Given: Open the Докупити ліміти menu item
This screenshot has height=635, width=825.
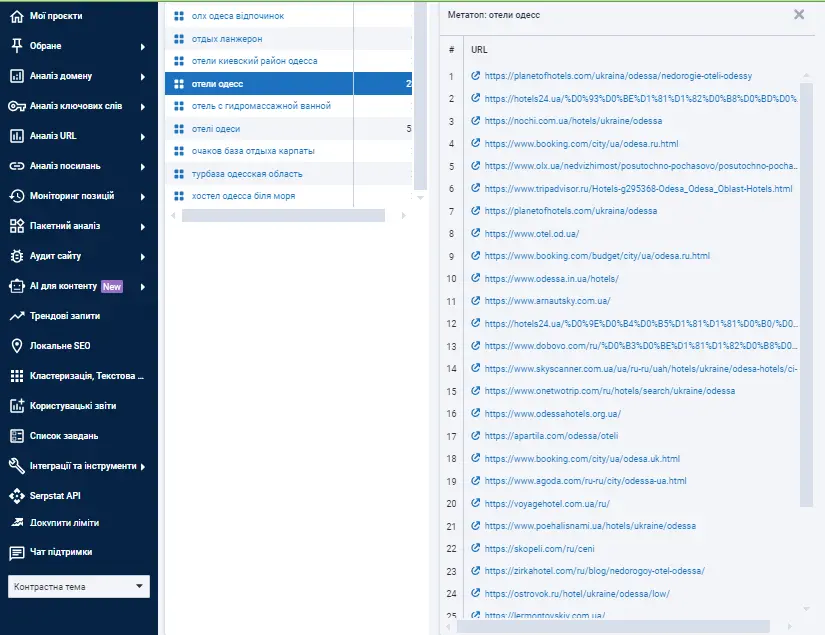Looking at the screenshot, I should point(64,523).
